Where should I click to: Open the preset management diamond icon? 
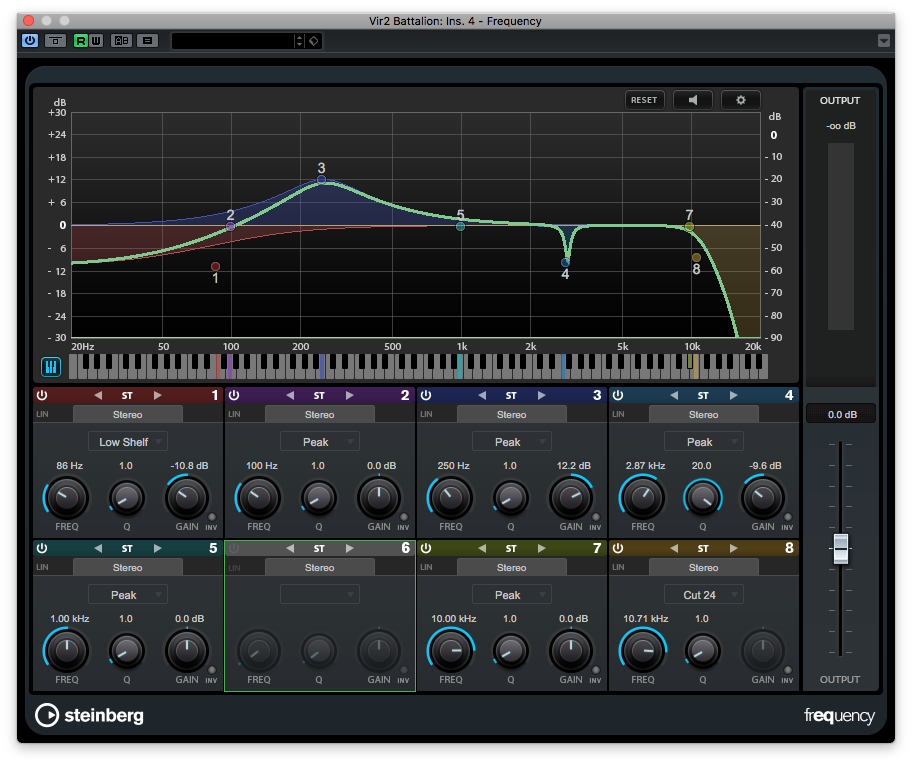click(314, 41)
